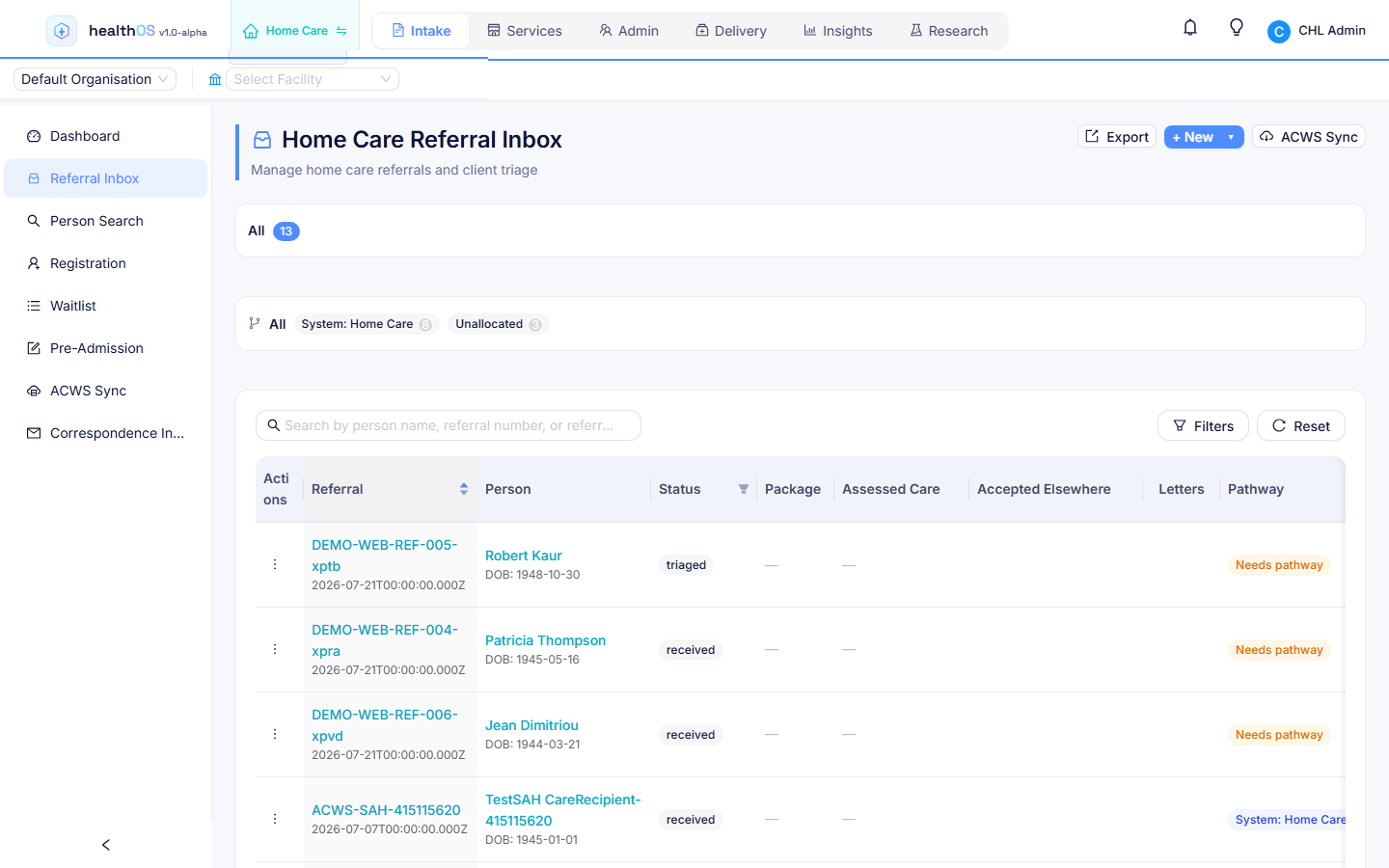Viewport: 1389px width, 868px height.
Task: Click the Home Care swap arrows icon
Action: [x=341, y=31]
